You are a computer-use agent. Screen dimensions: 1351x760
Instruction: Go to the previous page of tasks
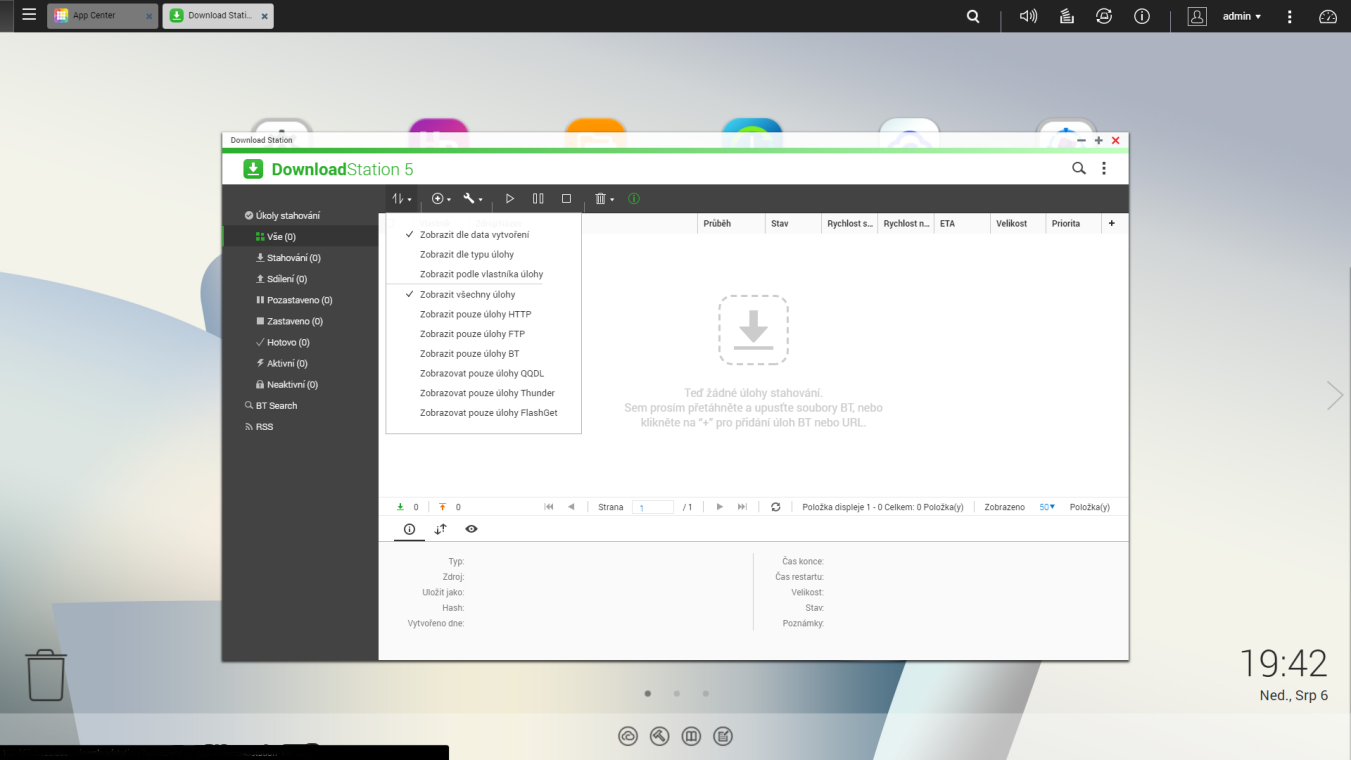click(571, 507)
